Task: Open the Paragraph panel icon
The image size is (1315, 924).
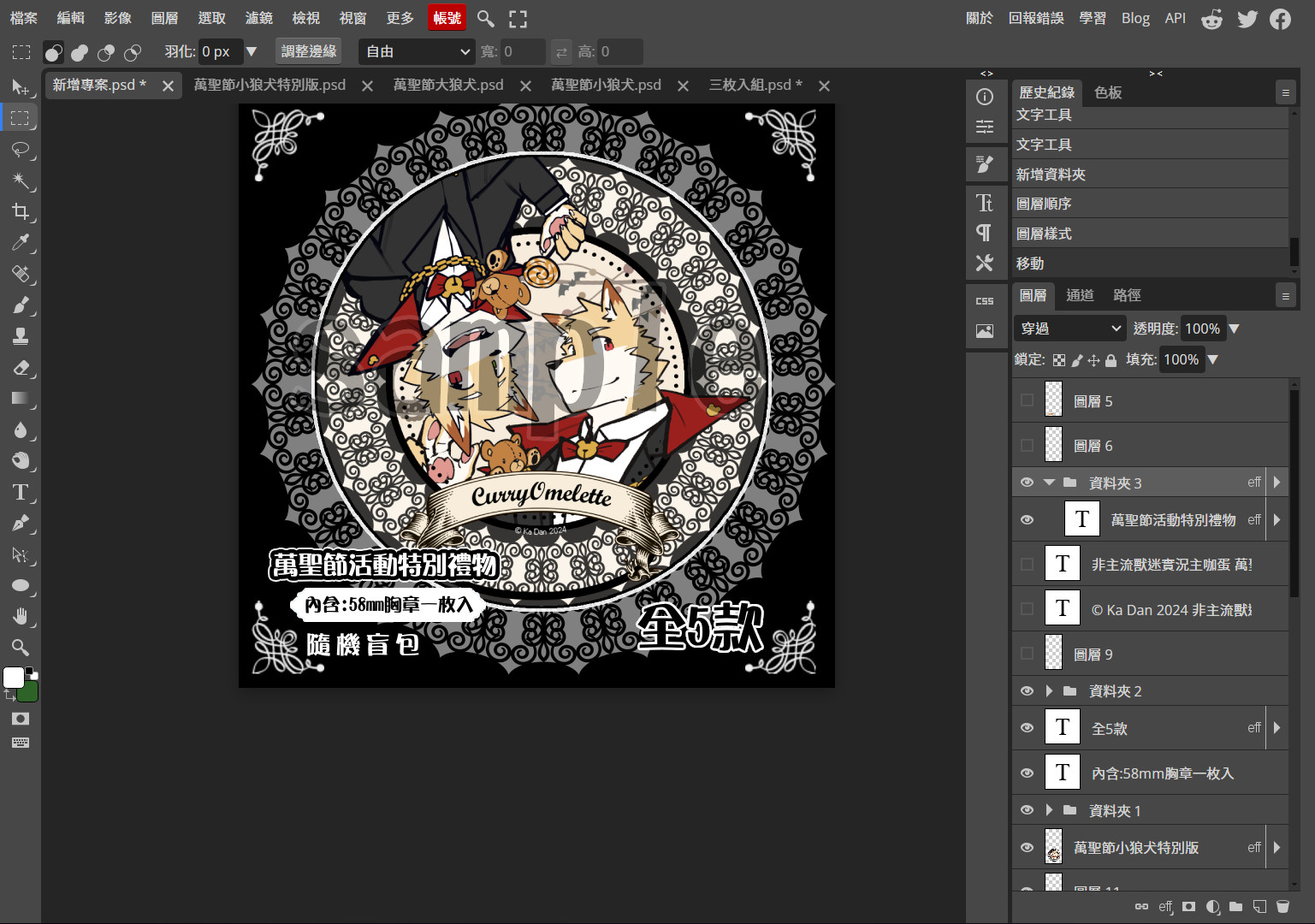Action: click(985, 233)
